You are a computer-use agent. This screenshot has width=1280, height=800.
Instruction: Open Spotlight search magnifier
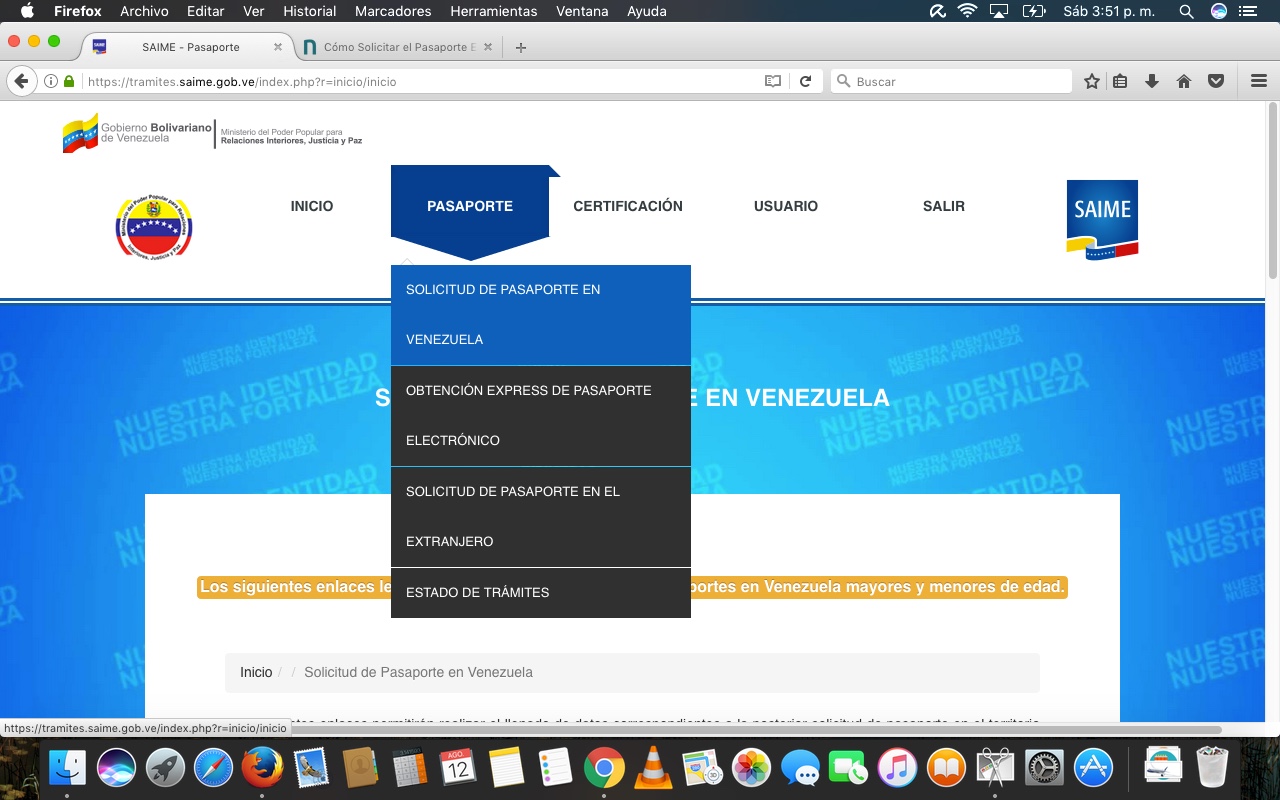coord(1186,11)
